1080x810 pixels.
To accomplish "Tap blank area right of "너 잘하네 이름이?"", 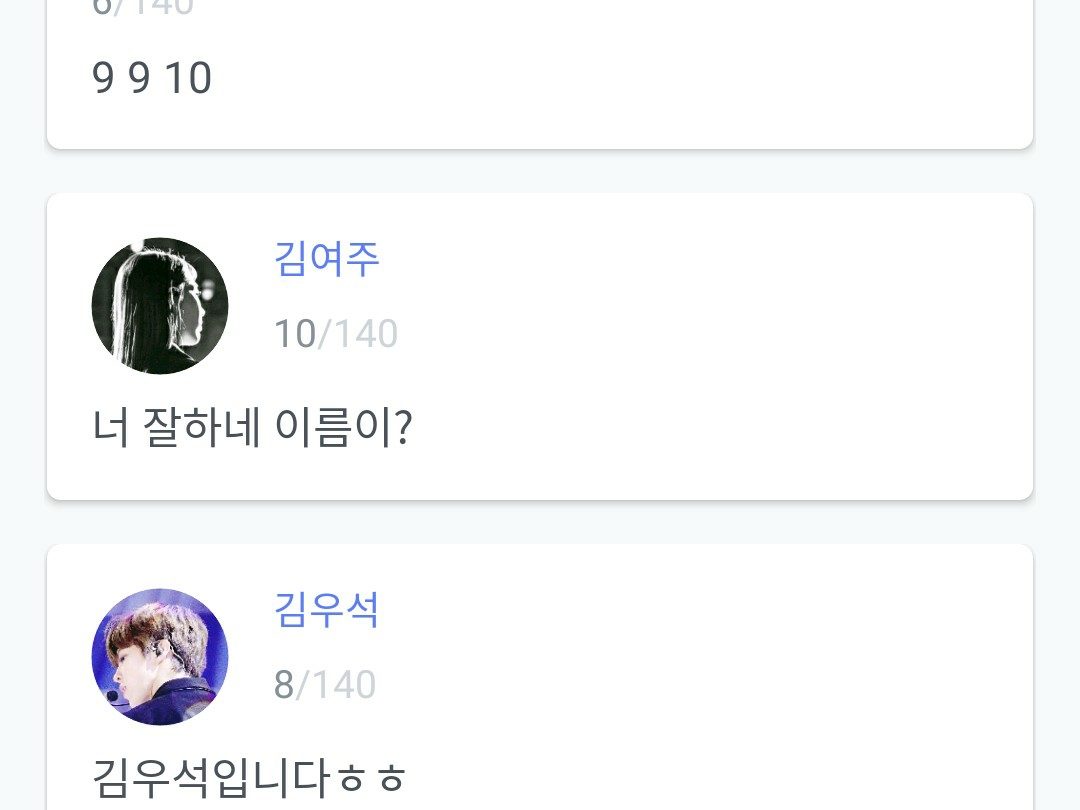I will tap(720, 429).
